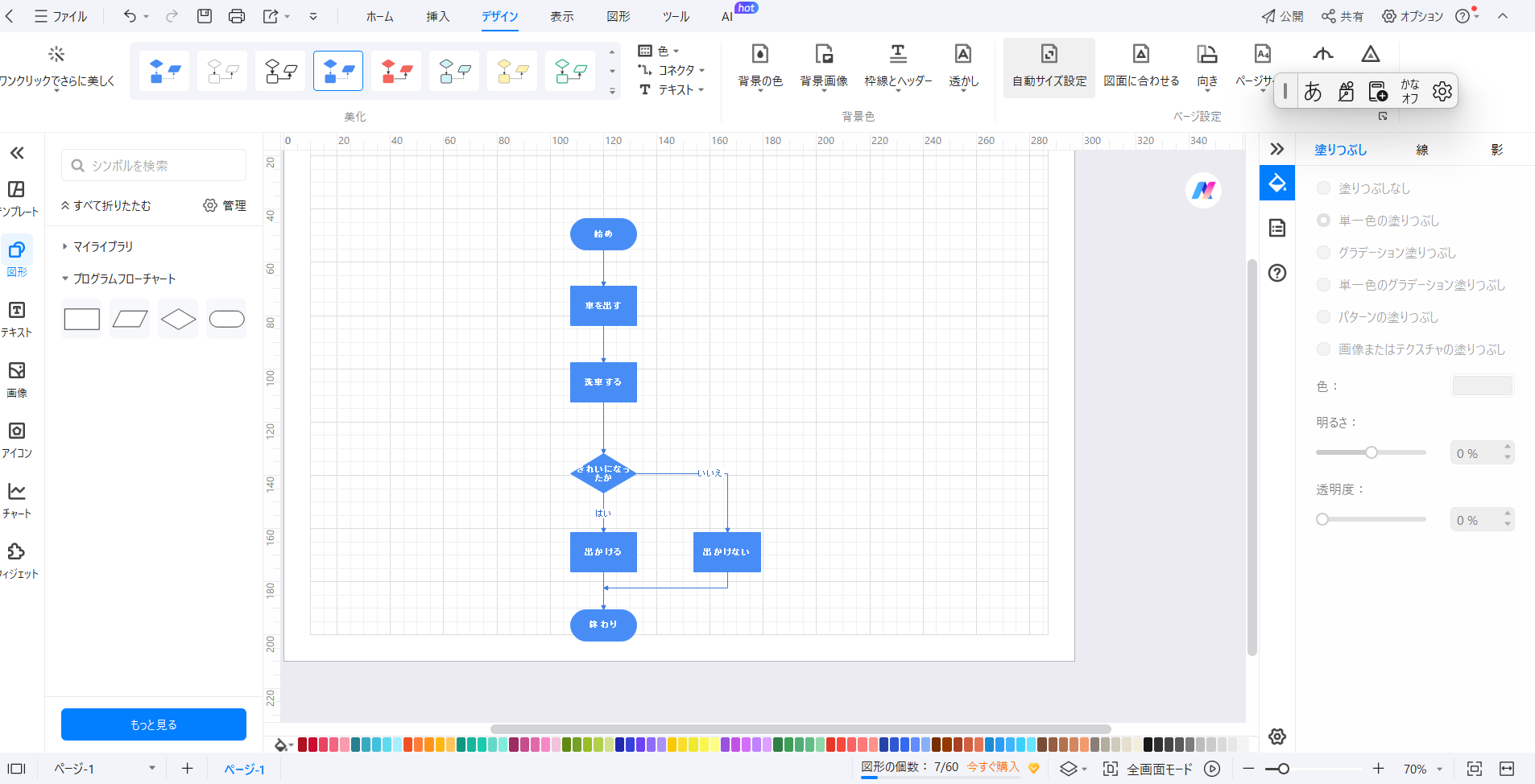Click the print icon
This screenshot has width=1535, height=784.
237,16
